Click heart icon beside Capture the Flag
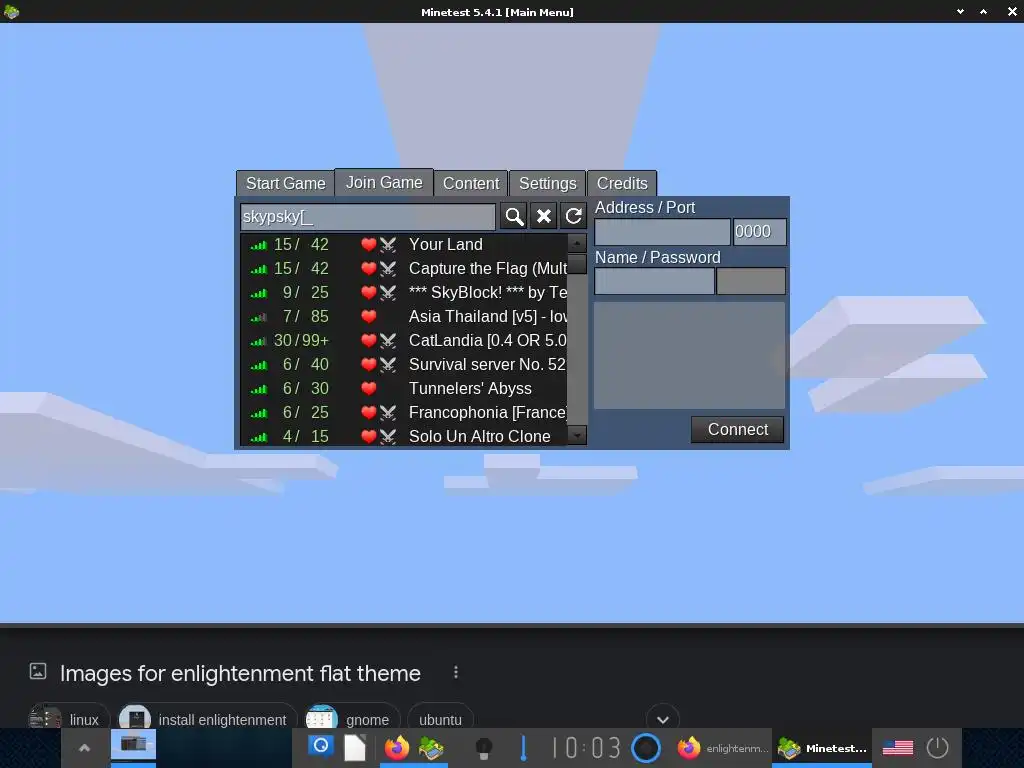 click(x=368, y=268)
